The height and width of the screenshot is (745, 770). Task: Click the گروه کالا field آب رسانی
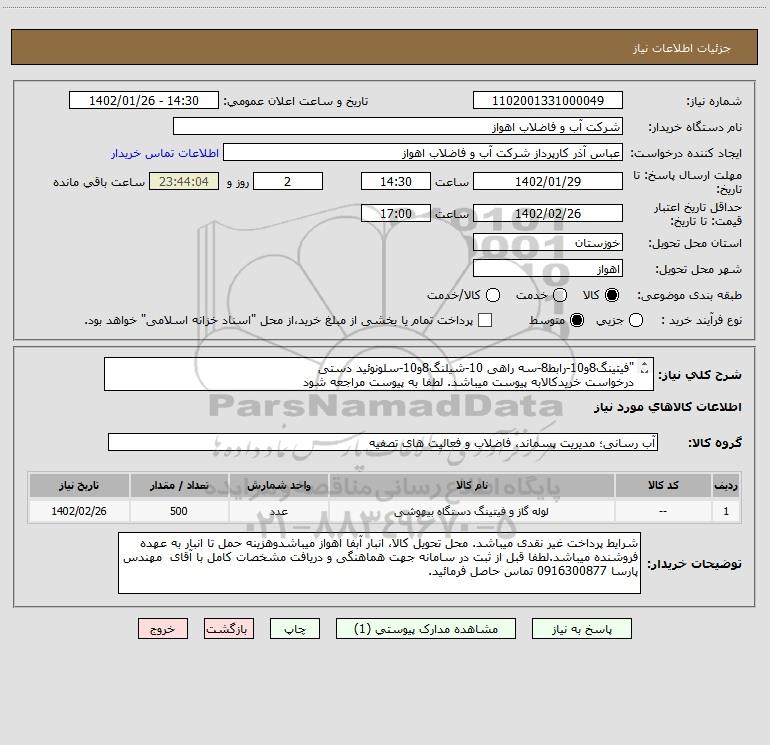click(383, 442)
